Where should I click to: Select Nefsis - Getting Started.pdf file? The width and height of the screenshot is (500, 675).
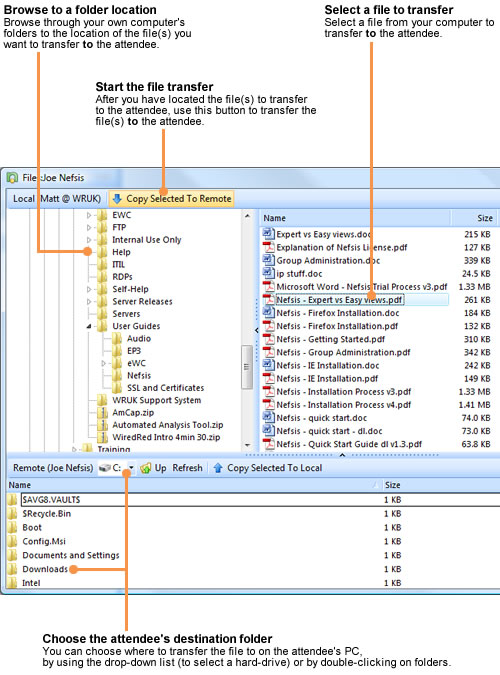pyautogui.click(x=330, y=339)
